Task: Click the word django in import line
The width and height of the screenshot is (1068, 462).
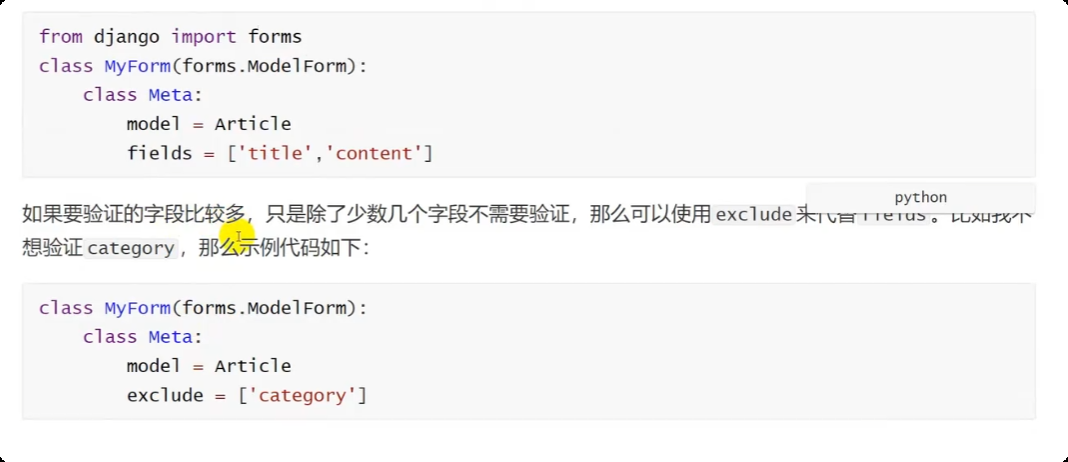Action: tap(127, 37)
